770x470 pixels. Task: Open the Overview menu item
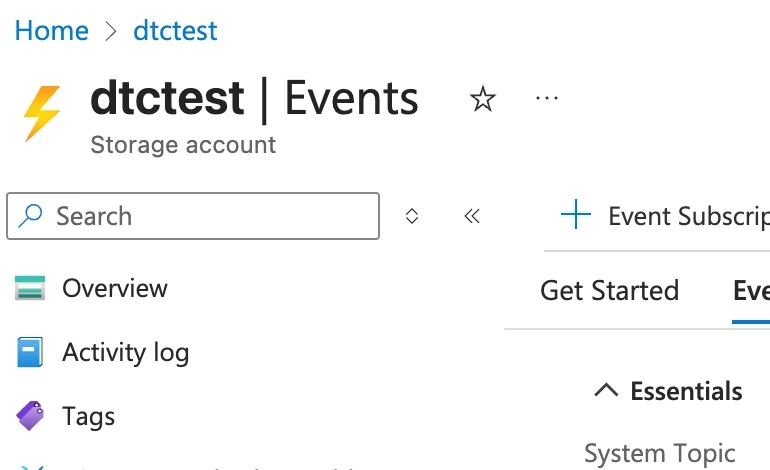(x=114, y=289)
